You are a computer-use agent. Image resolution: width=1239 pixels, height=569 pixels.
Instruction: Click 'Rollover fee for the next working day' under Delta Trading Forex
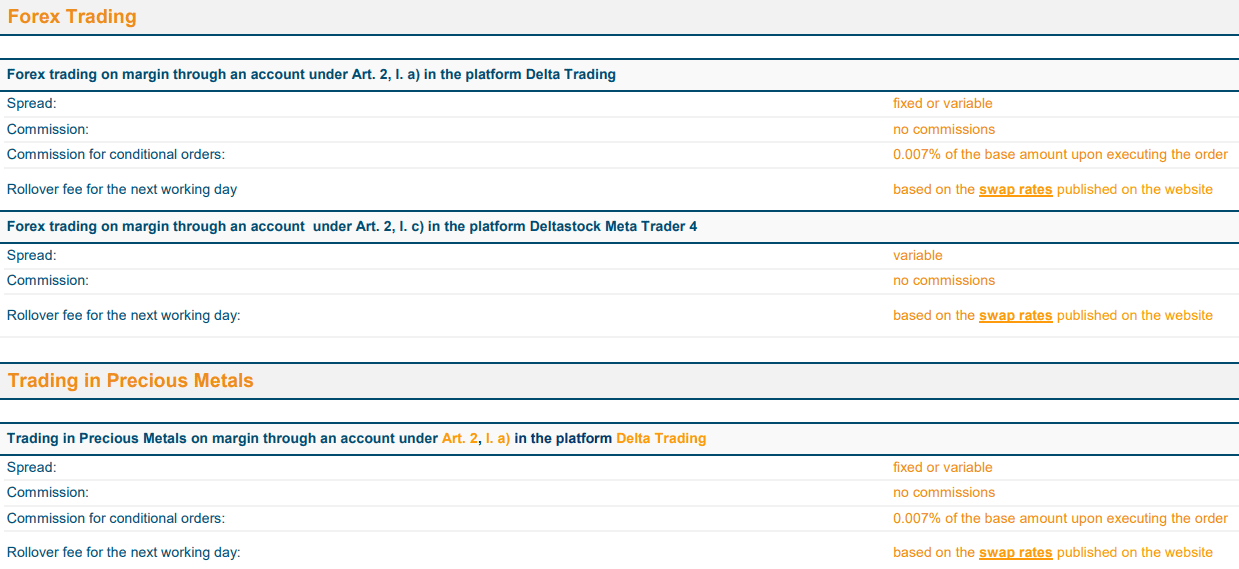(122, 189)
